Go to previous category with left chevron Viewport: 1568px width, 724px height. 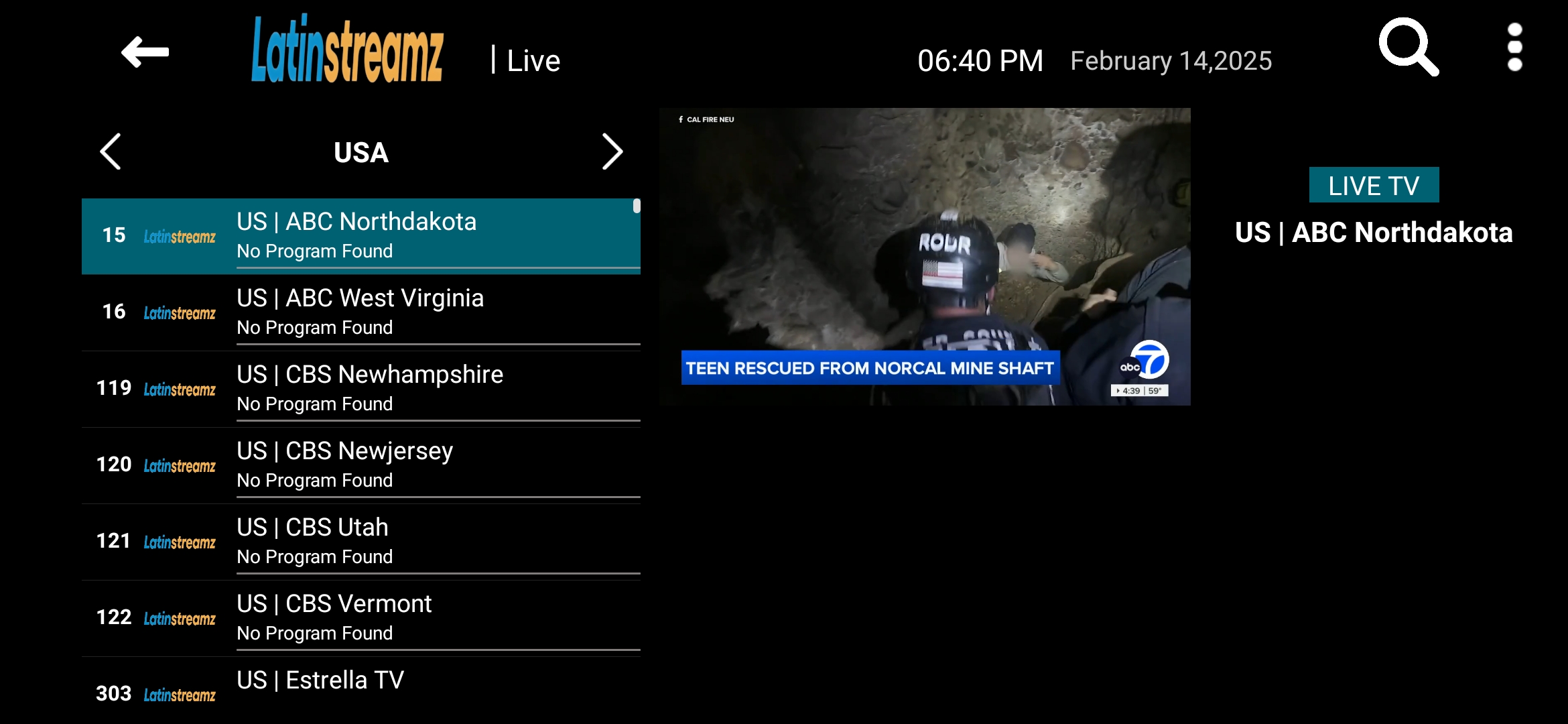point(111,152)
